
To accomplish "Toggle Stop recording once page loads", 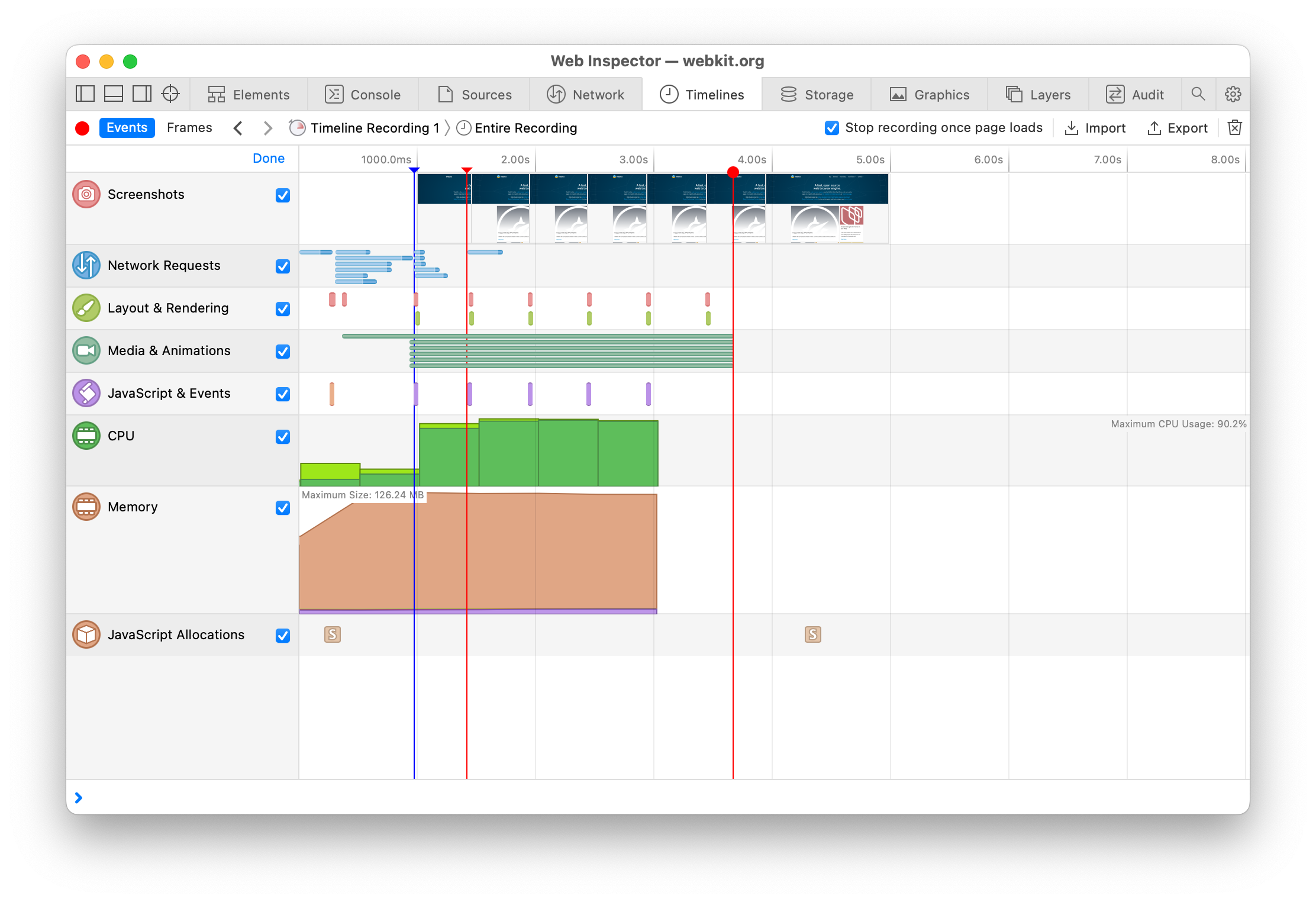I will [832, 128].
